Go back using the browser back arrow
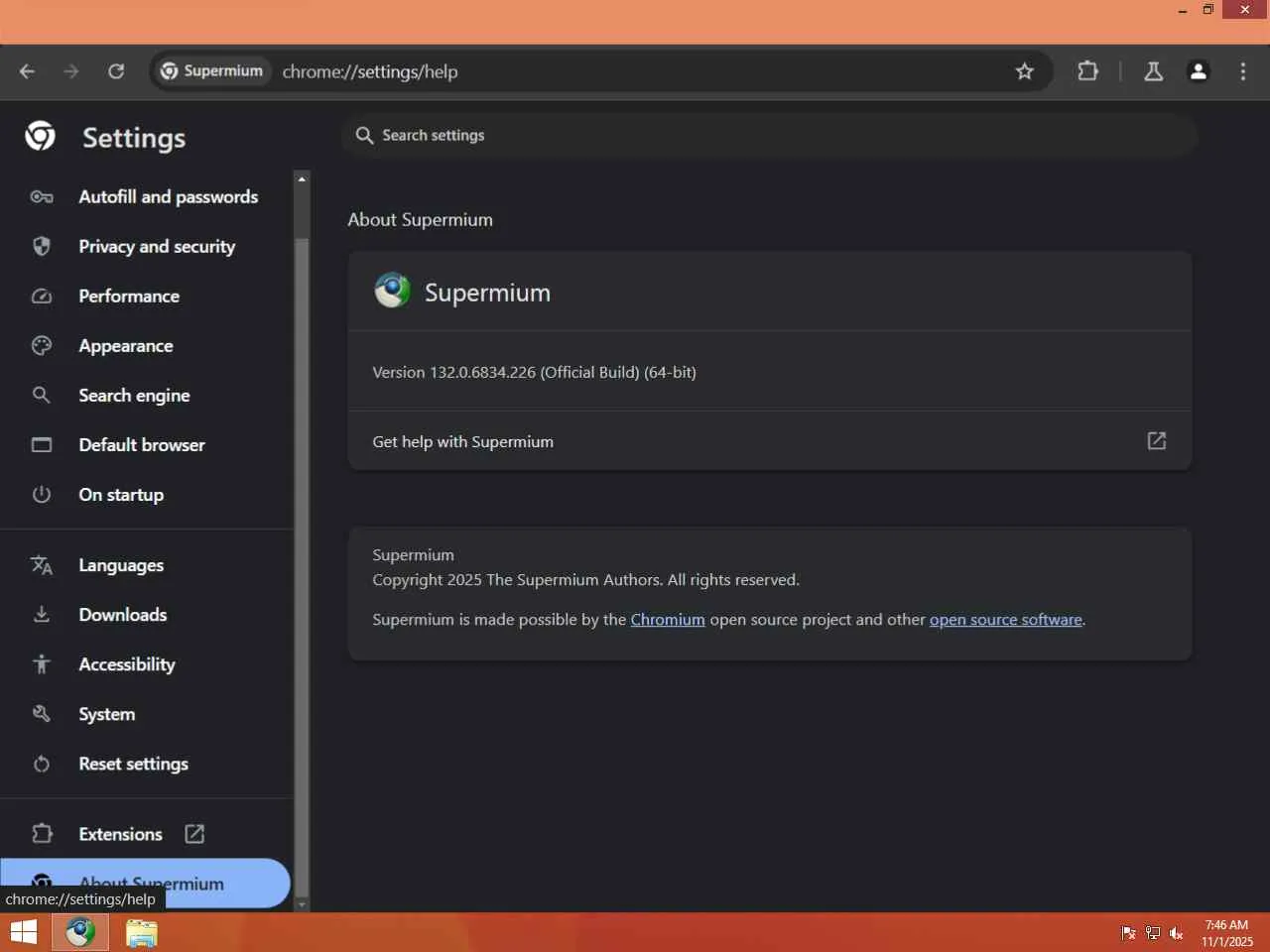Viewport: 1270px width, 952px height. [27, 71]
